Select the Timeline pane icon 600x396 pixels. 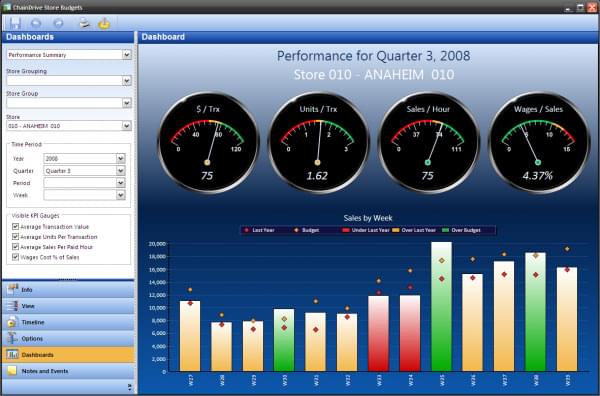[12, 322]
